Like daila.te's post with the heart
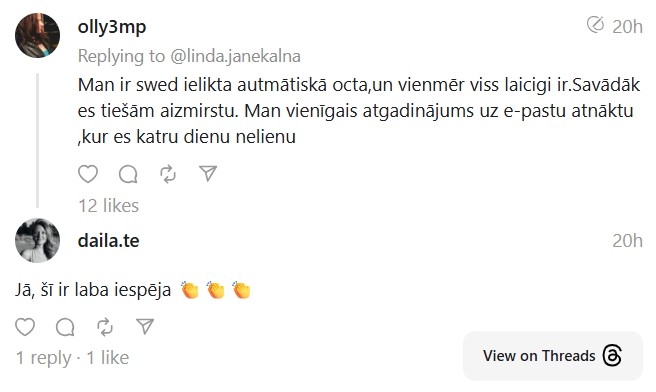 [x=25, y=327]
